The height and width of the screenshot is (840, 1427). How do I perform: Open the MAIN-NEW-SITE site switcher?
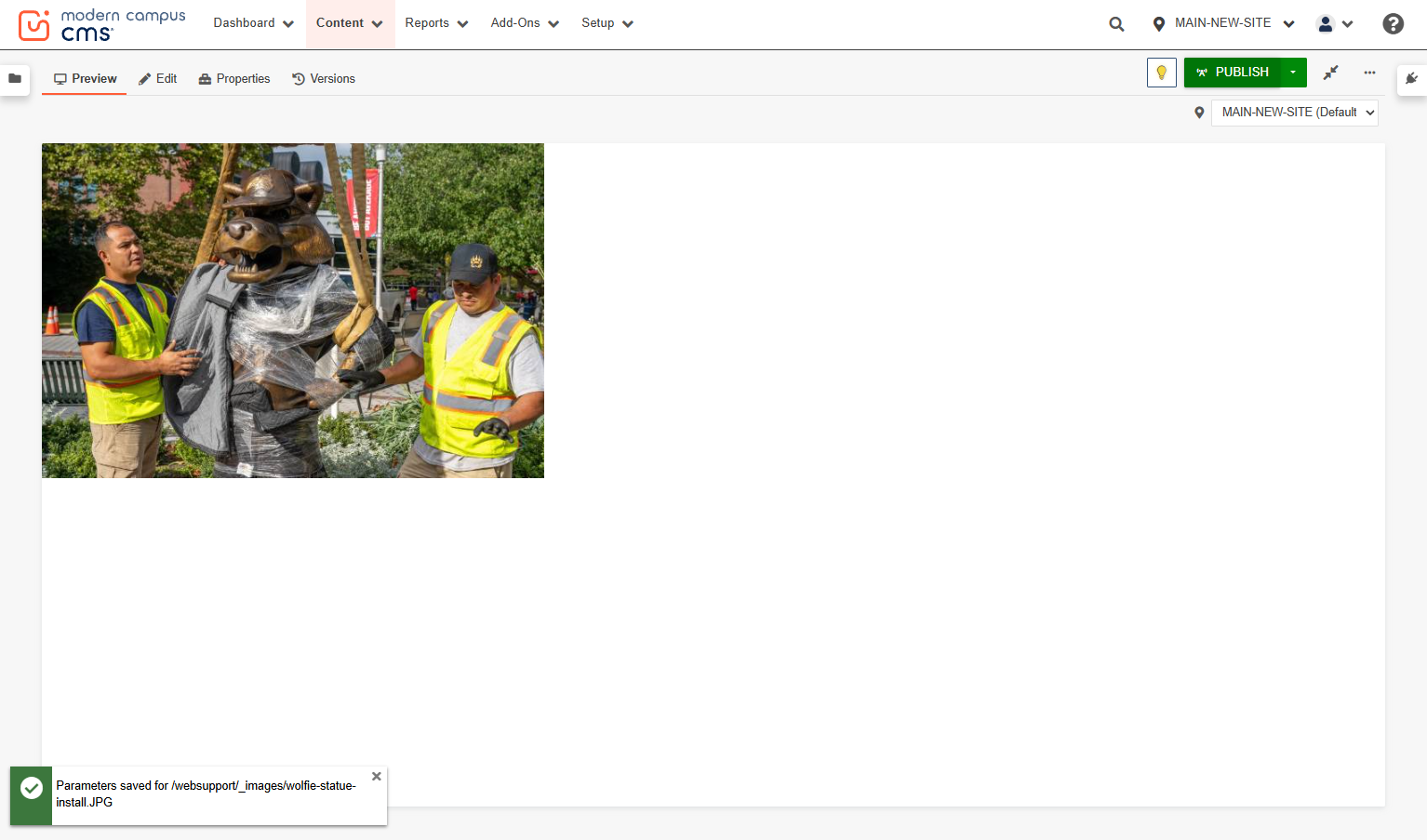coord(1223,23)
